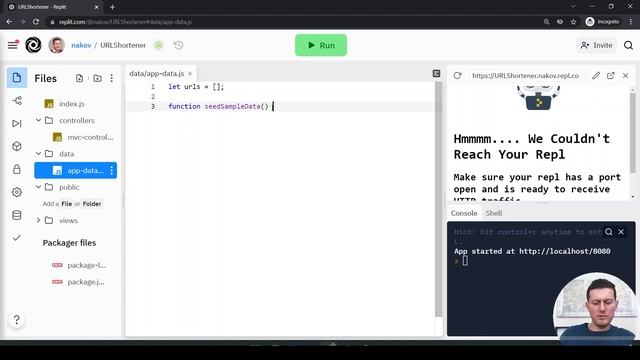Image resolution: width=640 pixels, height=360 pixels.
Task: Open the hamburger main menu
Action: [x=13, y=45]
